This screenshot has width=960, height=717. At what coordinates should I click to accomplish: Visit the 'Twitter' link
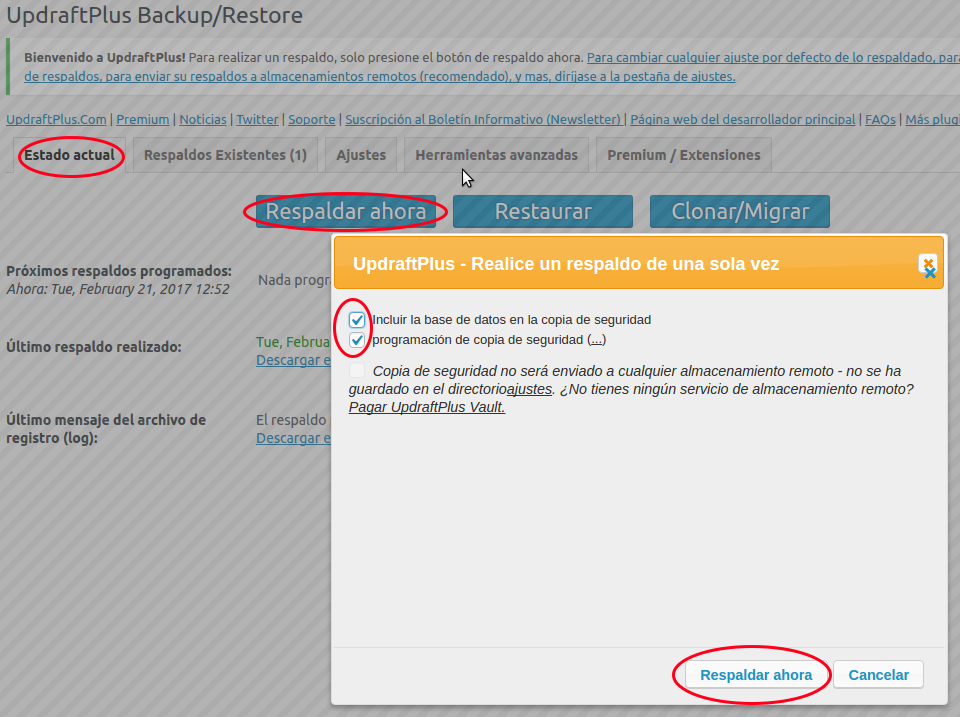[257, 119]
